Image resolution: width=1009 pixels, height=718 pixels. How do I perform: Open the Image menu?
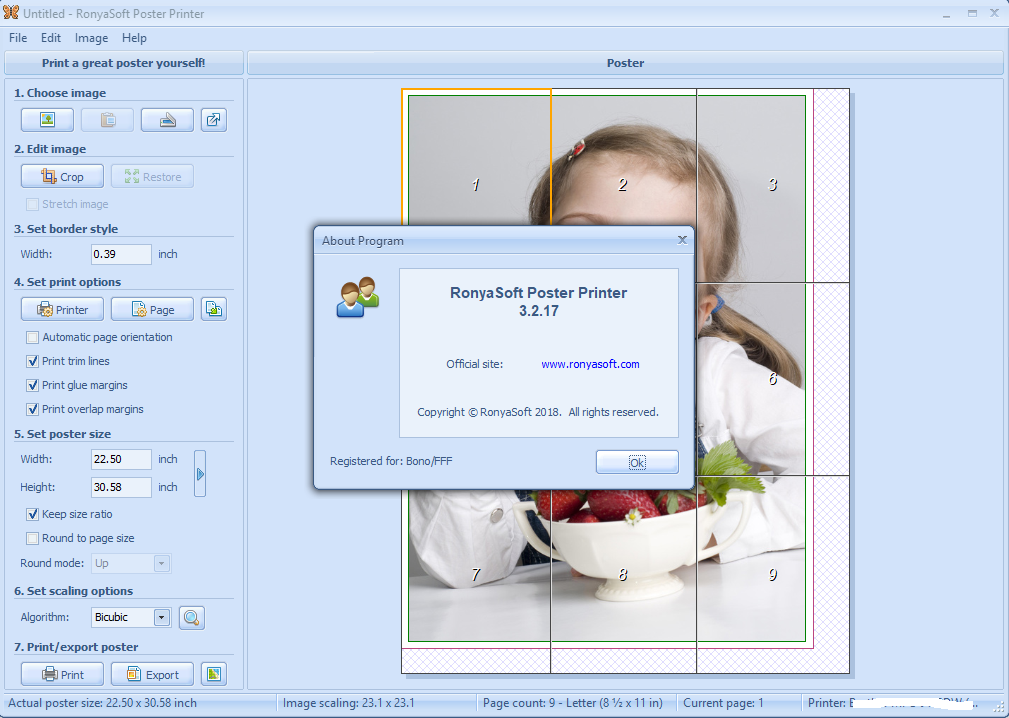click(91, 38)
